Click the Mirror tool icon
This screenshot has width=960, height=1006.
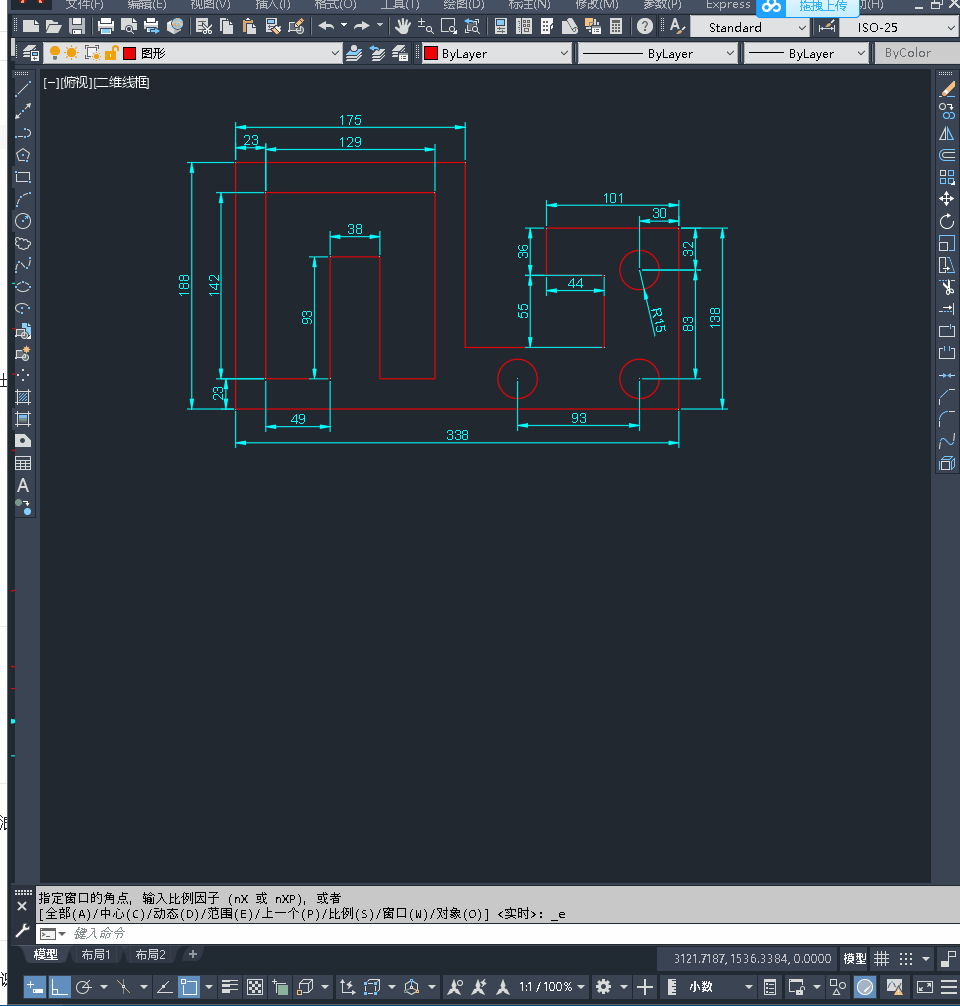click(x=947, y=133)
